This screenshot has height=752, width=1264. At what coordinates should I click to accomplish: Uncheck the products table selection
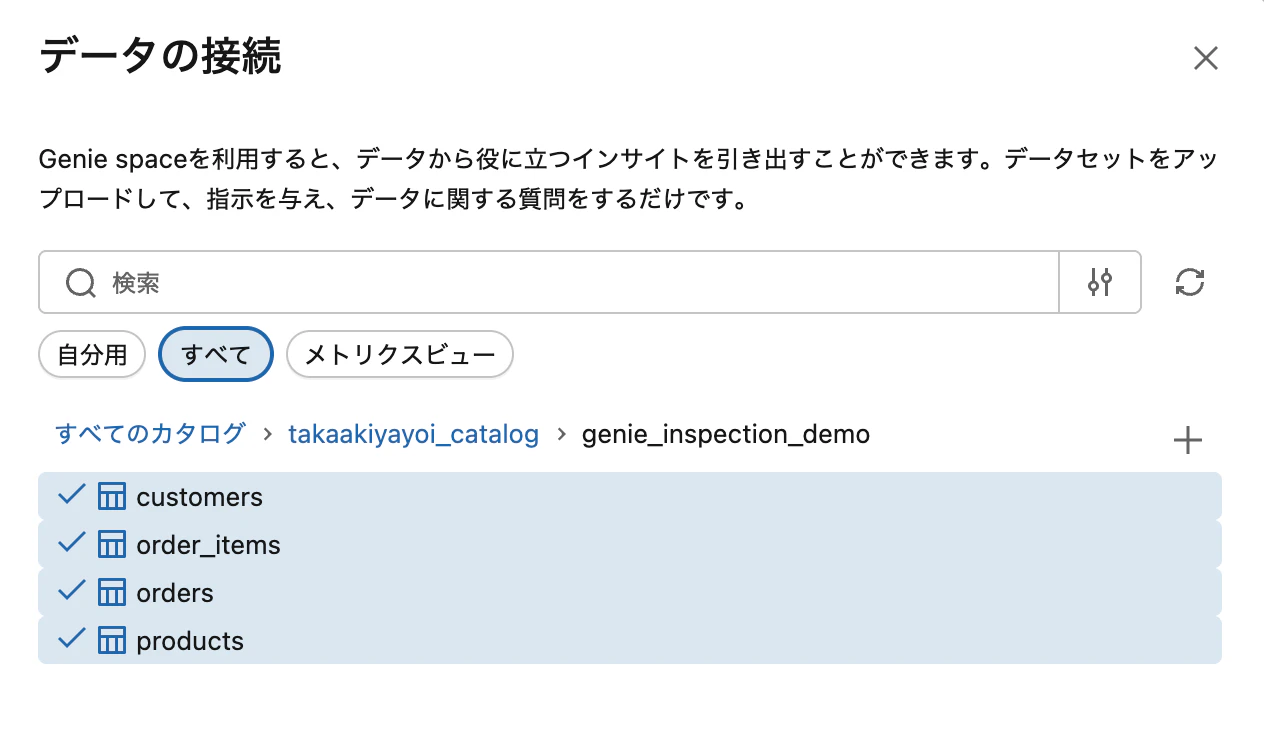[70, 639]
